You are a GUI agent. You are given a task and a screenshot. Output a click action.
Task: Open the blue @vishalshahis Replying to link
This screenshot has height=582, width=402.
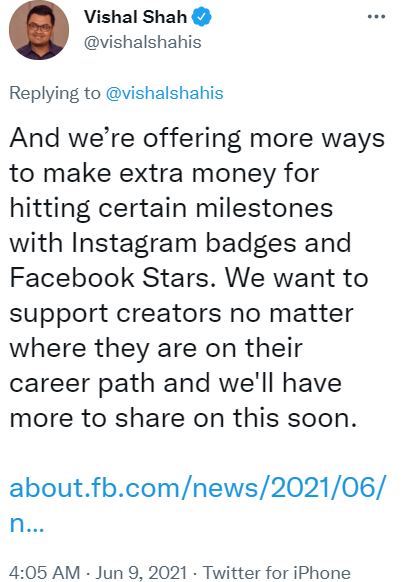click(x=164, y=93)
